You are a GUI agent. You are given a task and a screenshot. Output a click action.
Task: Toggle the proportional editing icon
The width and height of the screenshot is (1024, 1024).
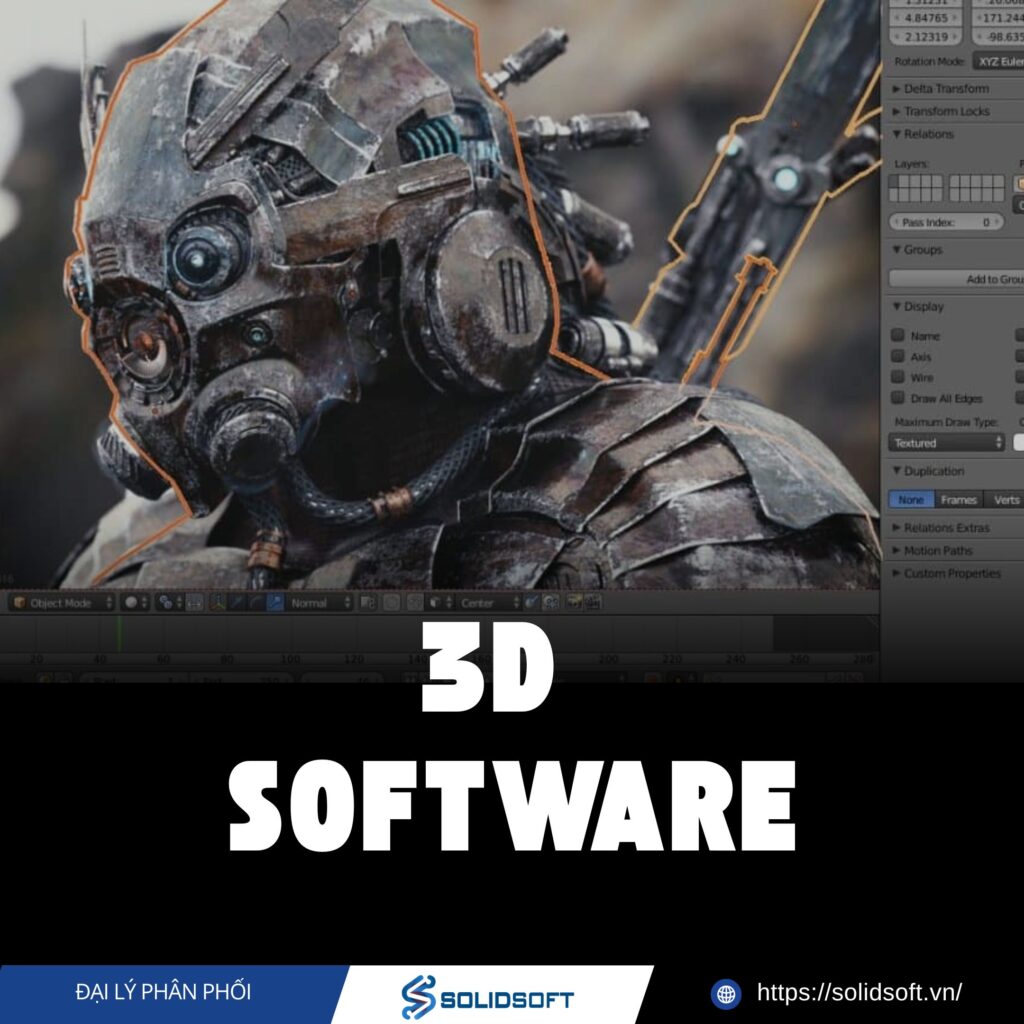coord(391,603)
